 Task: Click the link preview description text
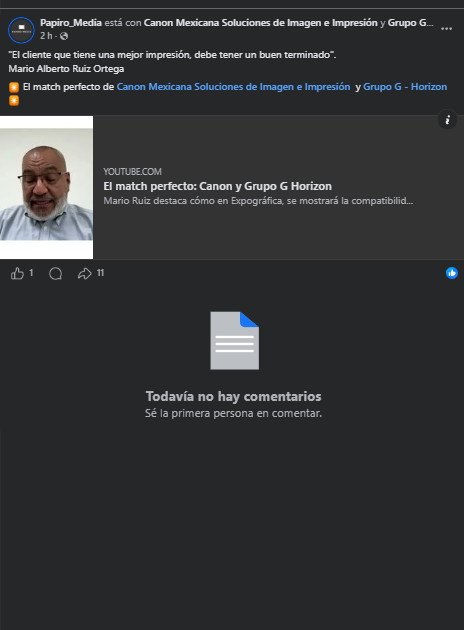pyautogui.click(x=258, y=201)
